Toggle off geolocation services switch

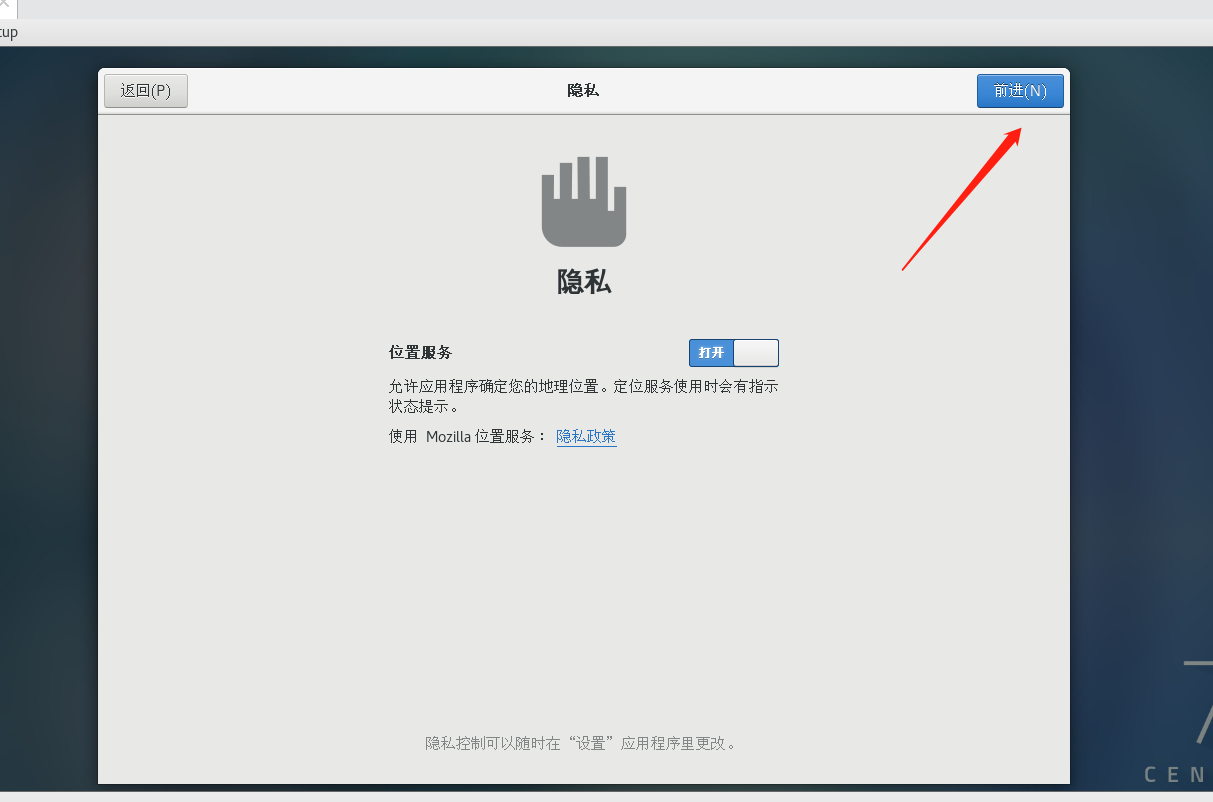tap(733, 352)
